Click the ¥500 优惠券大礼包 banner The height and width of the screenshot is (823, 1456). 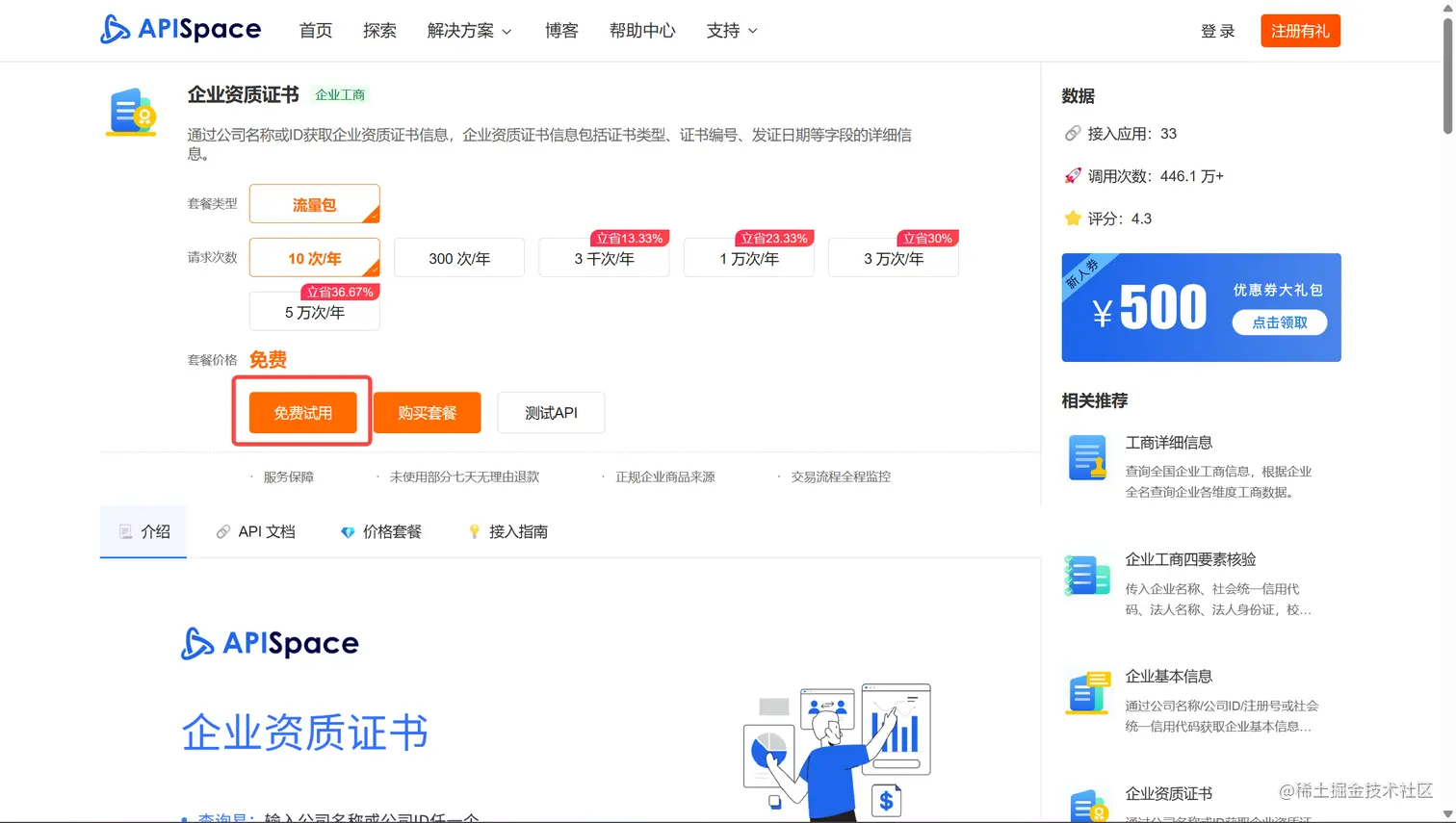(1201, 307)
